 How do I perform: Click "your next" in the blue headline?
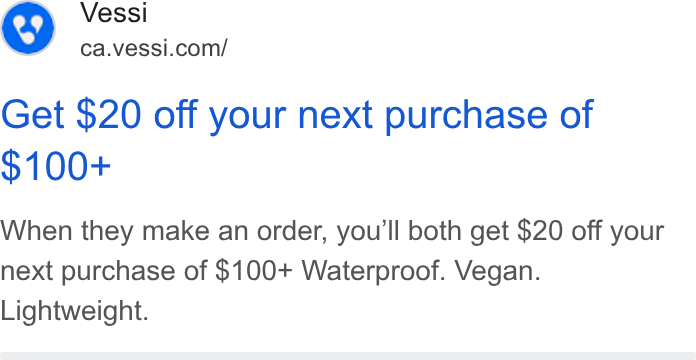click(x=291, y=116)
